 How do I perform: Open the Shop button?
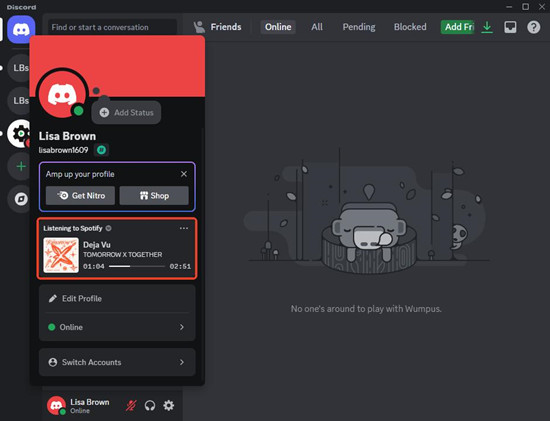coord(154,195)
